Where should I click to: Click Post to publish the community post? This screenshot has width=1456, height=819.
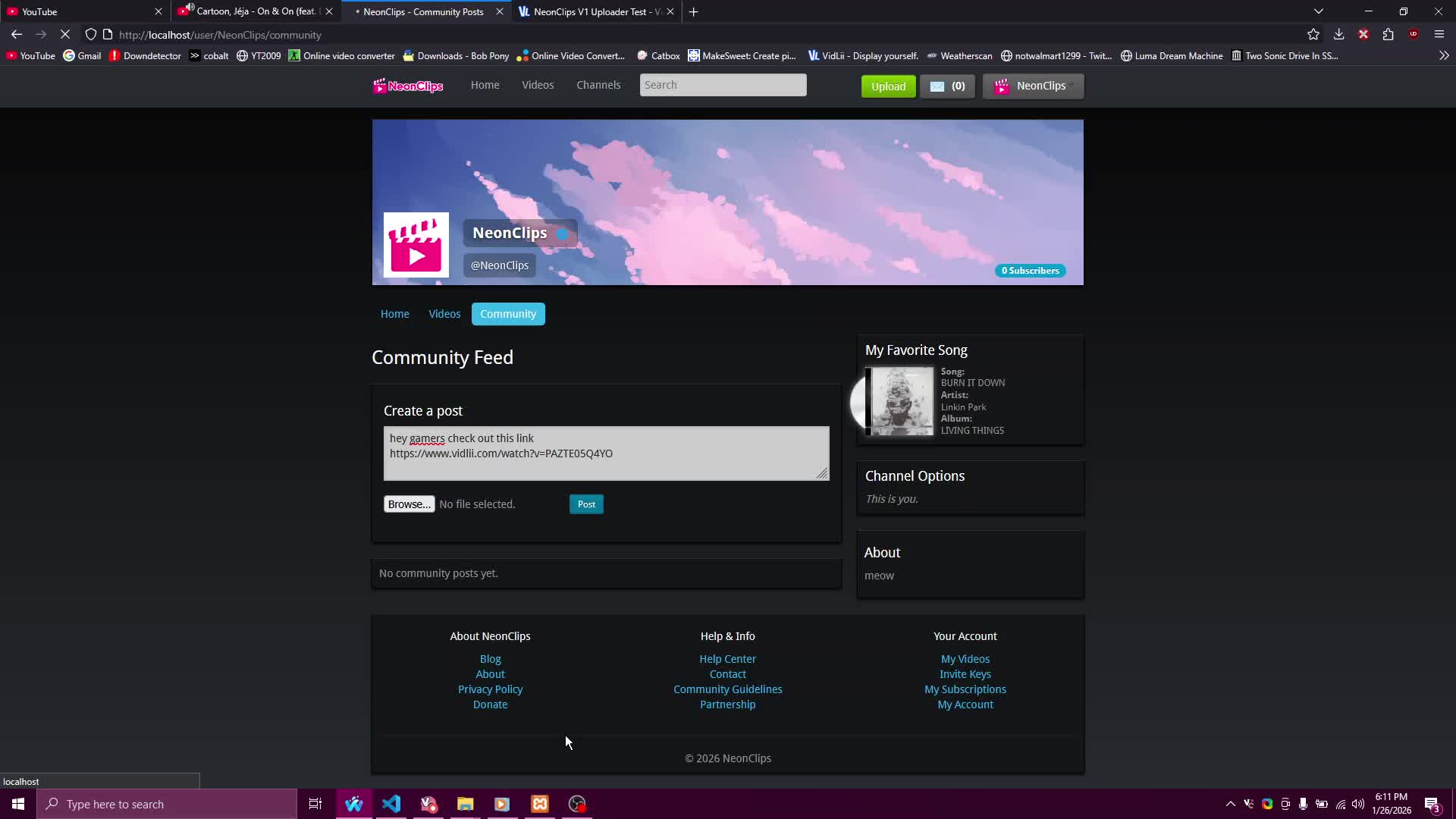click(586, 504)
